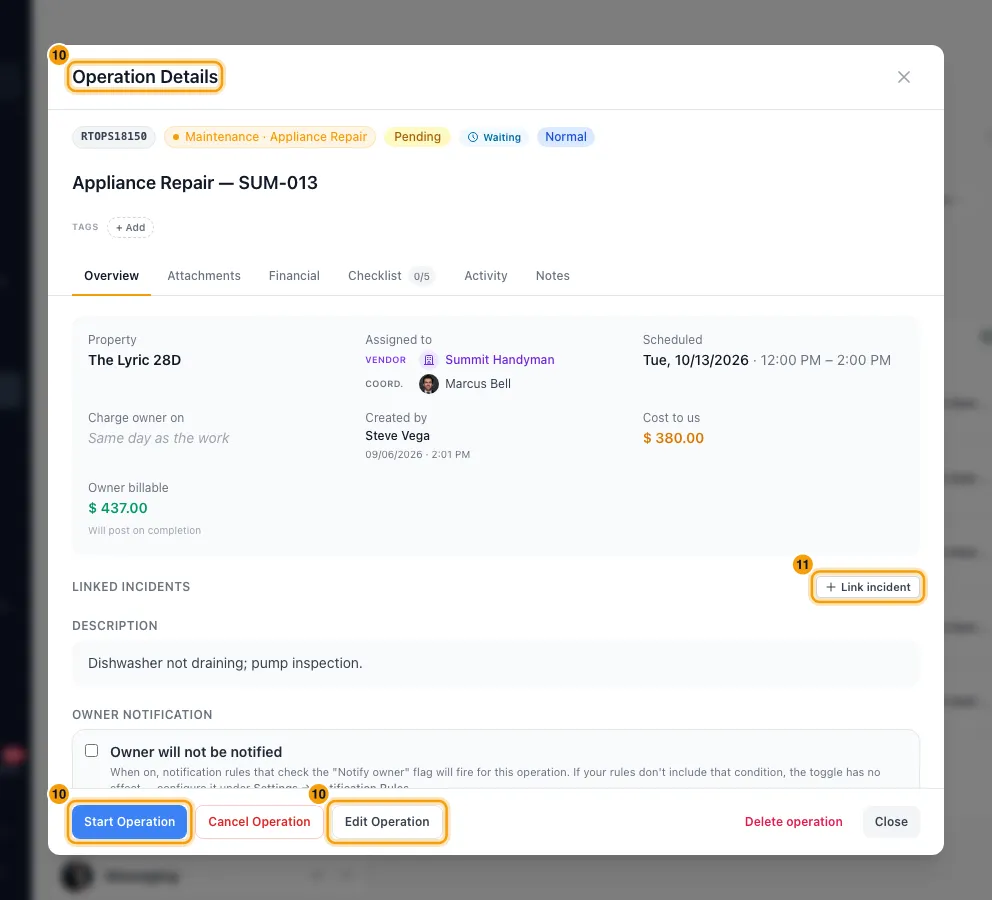The image size is (992, 900).
Task: Click the Will post on completion note
Action: (144, 531)
